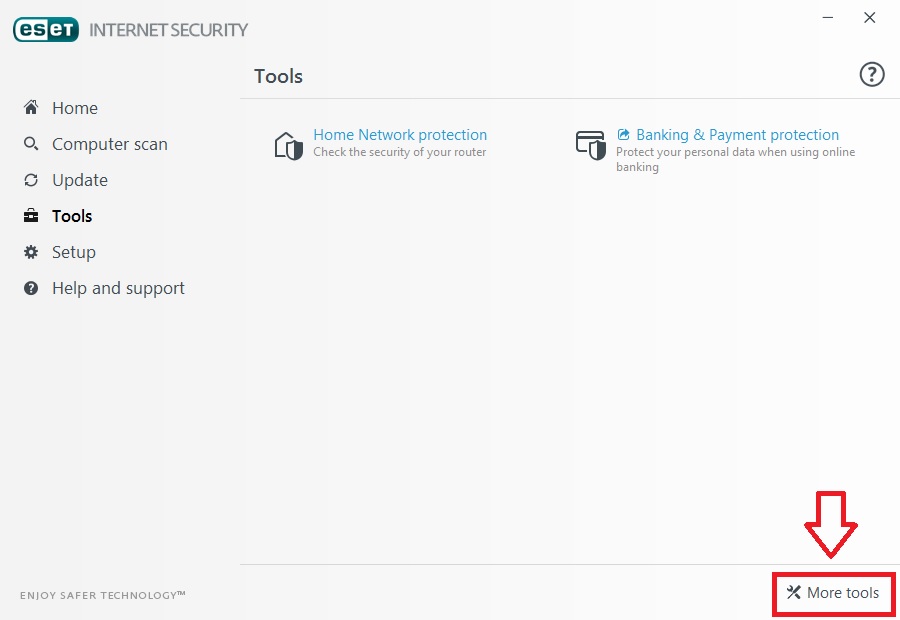Click the Home house icon in sidebar

pyautogui.click(x=31, y=108)
